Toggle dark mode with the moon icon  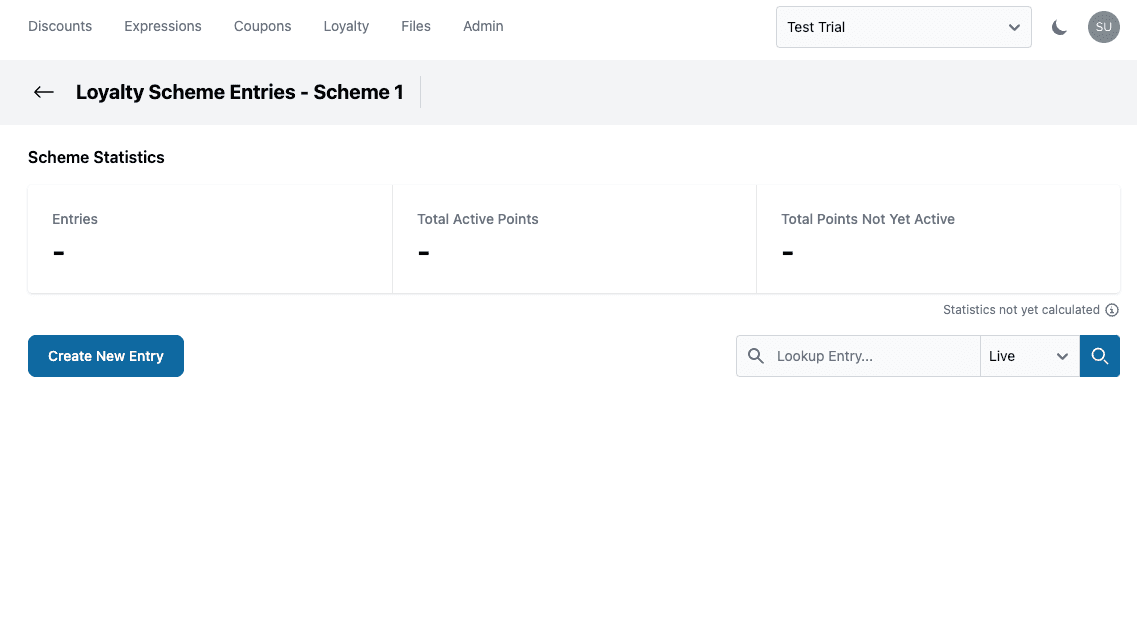click(x=1059, y=27)
